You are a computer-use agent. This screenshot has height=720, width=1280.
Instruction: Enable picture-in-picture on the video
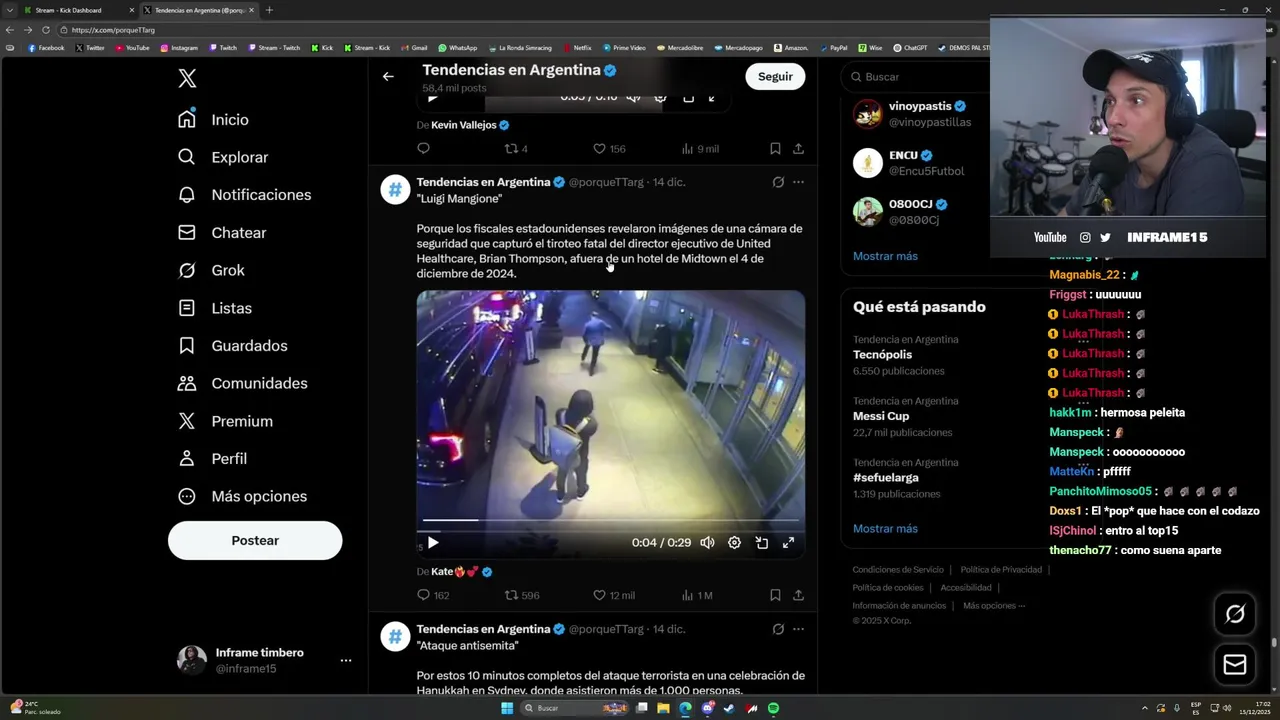coord(761,542)
